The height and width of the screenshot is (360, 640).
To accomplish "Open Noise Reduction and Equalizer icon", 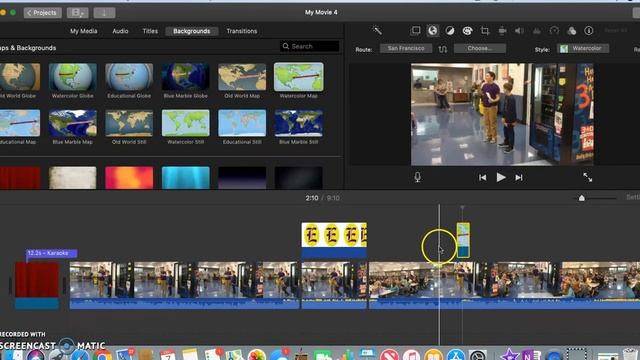I will [x=537, y=31].
